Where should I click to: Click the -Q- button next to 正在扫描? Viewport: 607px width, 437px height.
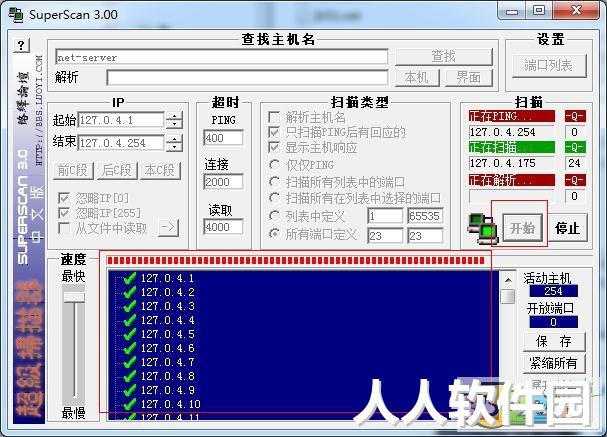coord(574,147)
